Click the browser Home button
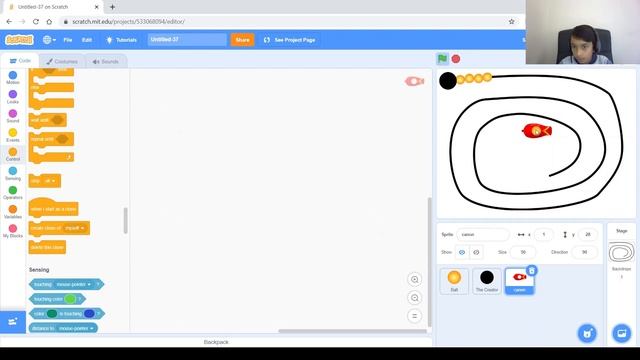640x360 pixels. point(49,22)
